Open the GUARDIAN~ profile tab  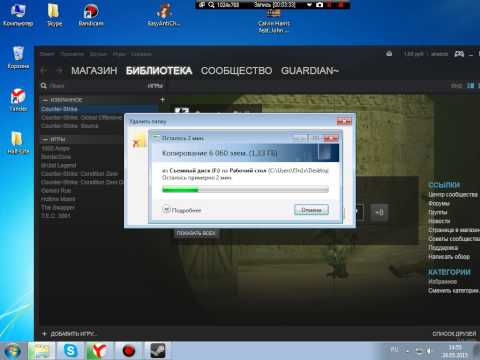coord(310,71)
